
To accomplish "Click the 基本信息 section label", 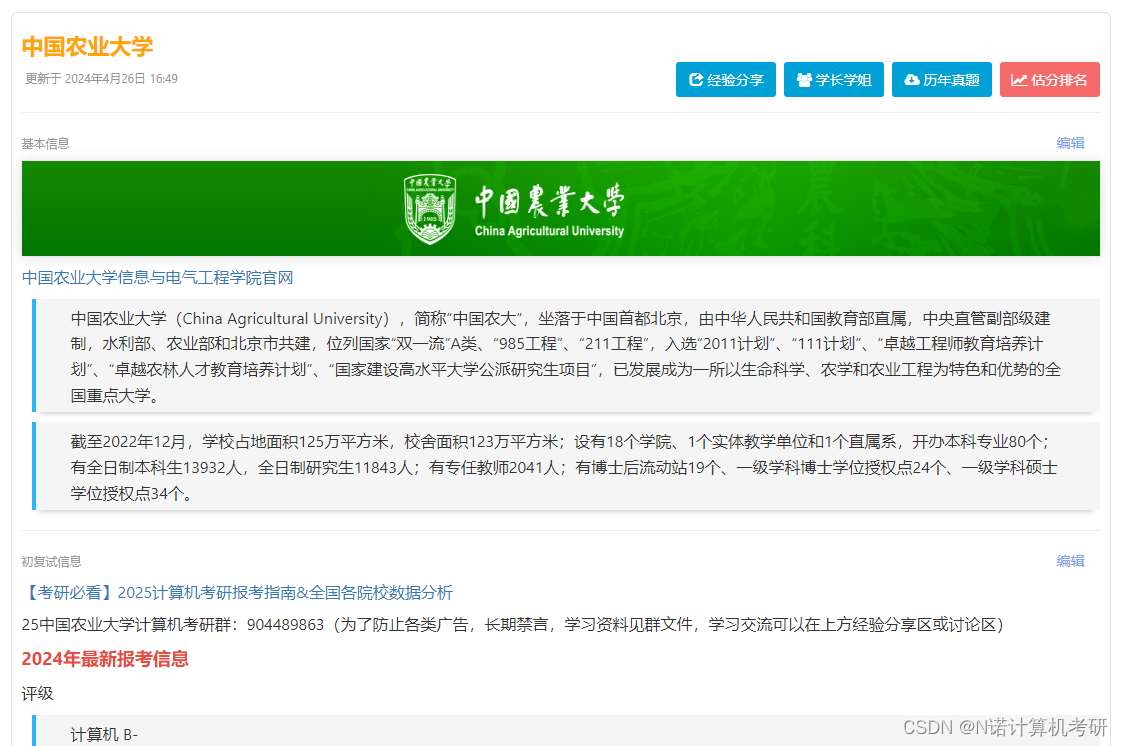I will coord(45,144).
